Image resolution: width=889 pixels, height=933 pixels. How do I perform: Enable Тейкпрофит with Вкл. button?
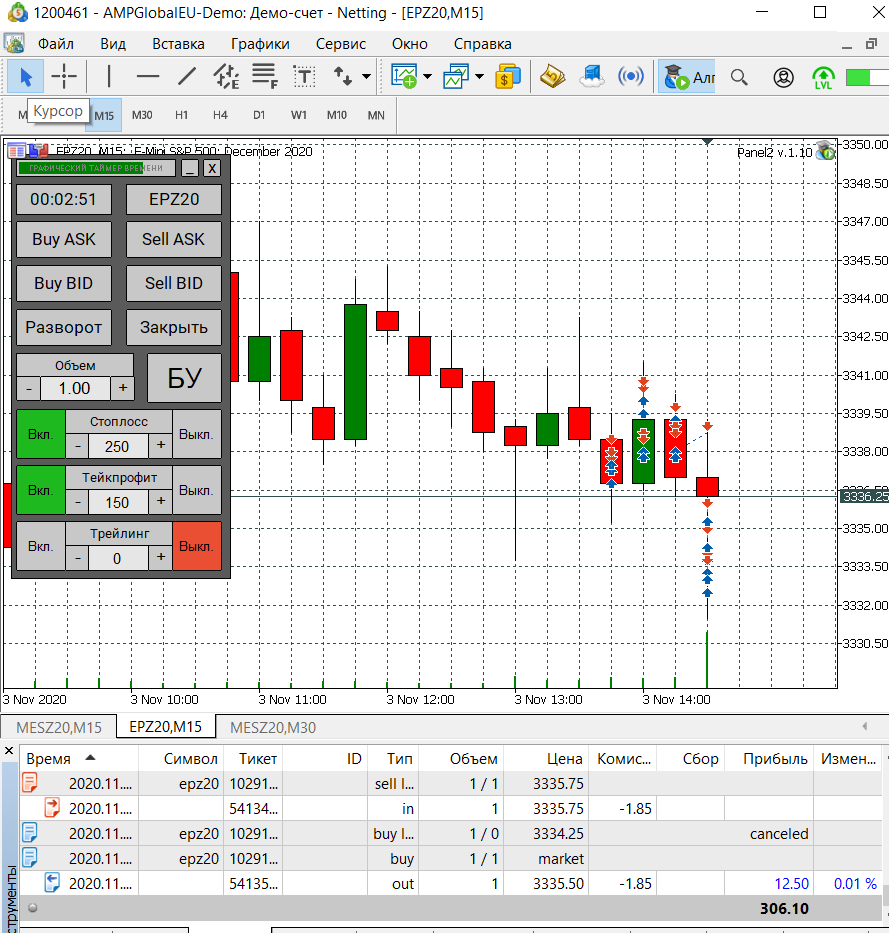pos(40,490)
